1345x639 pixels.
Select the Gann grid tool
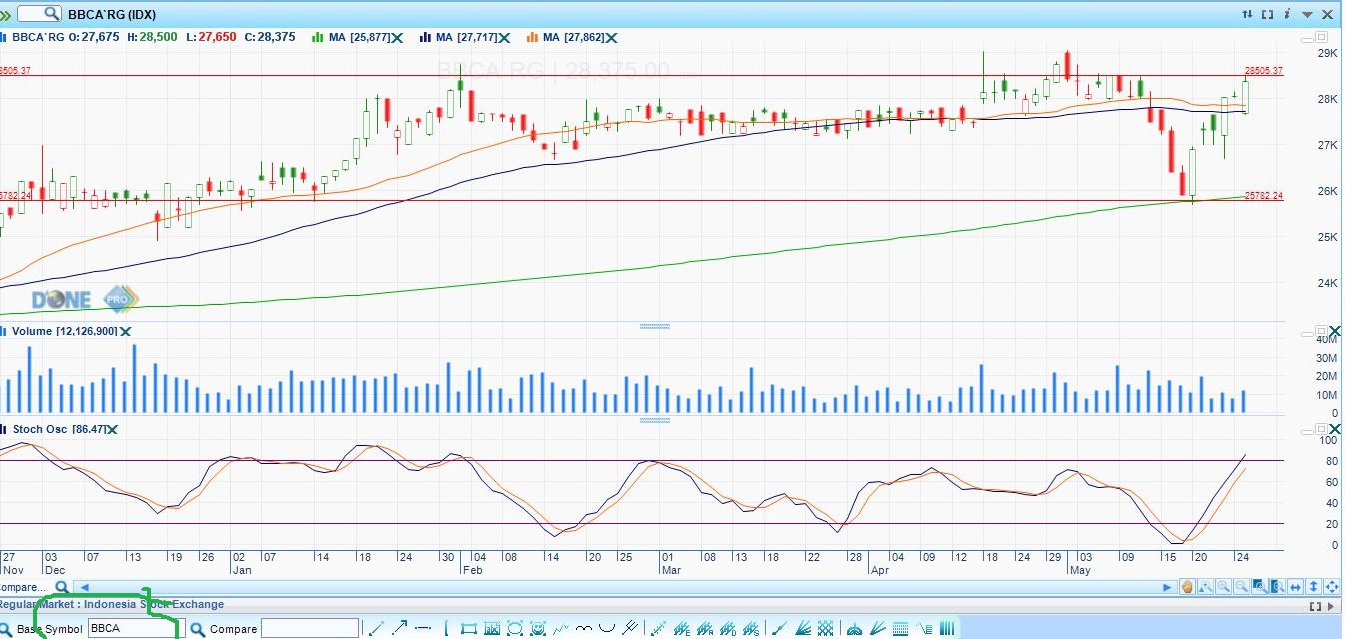[825, 628]
